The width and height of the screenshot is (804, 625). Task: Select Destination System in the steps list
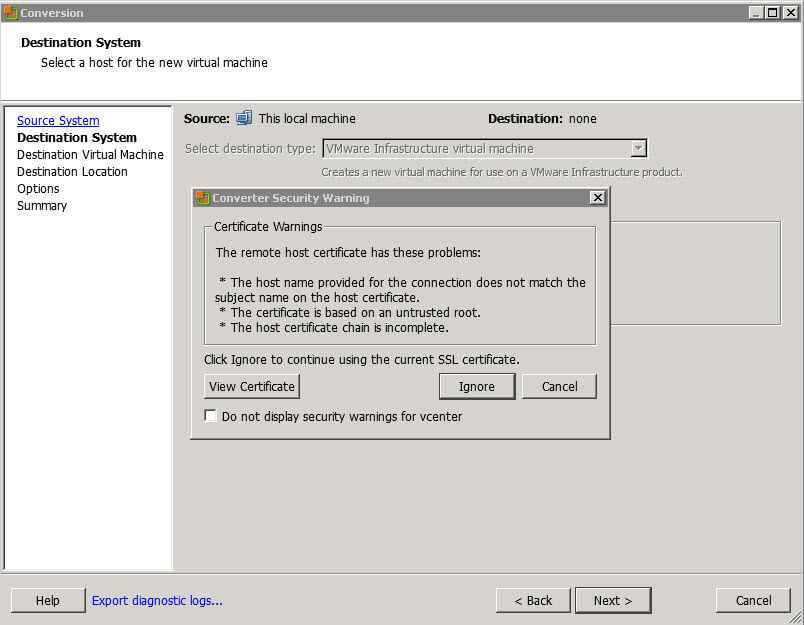point(77,138)
